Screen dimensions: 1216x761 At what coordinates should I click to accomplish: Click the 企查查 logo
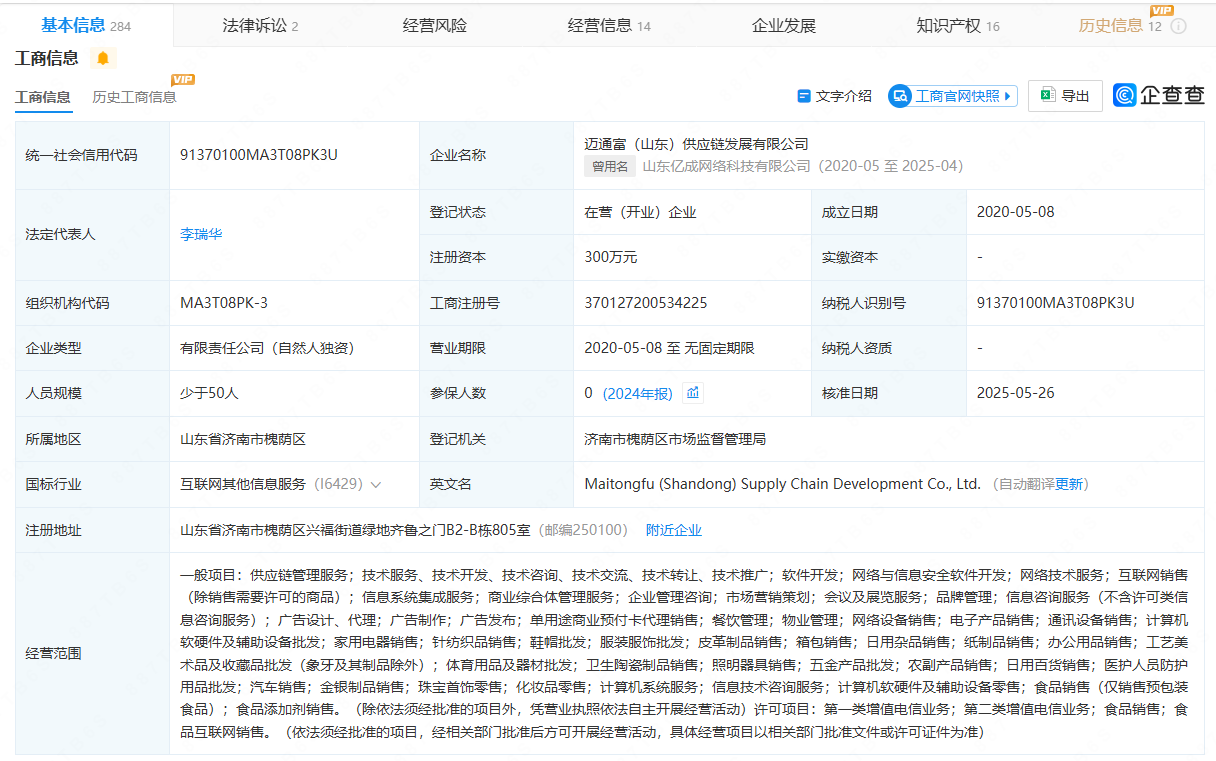coord(1159,95)
